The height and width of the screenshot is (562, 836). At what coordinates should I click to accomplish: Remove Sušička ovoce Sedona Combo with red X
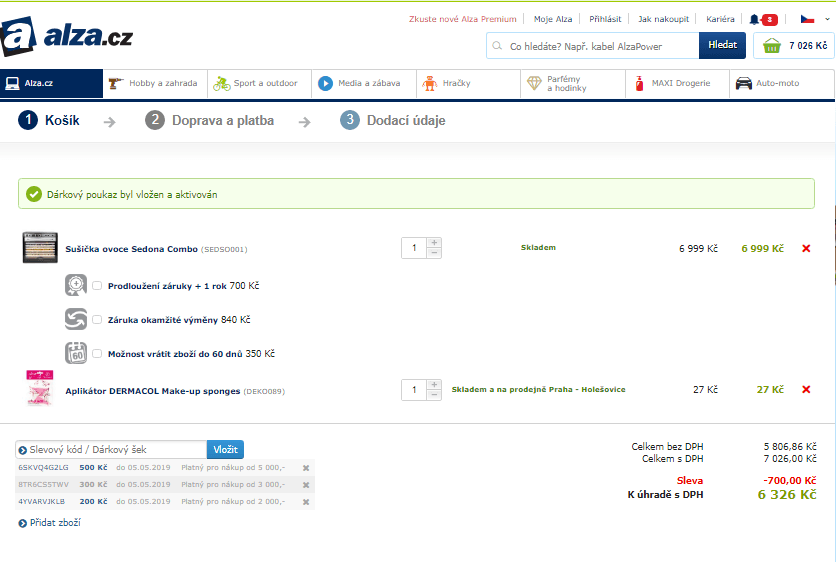[806, 248]
